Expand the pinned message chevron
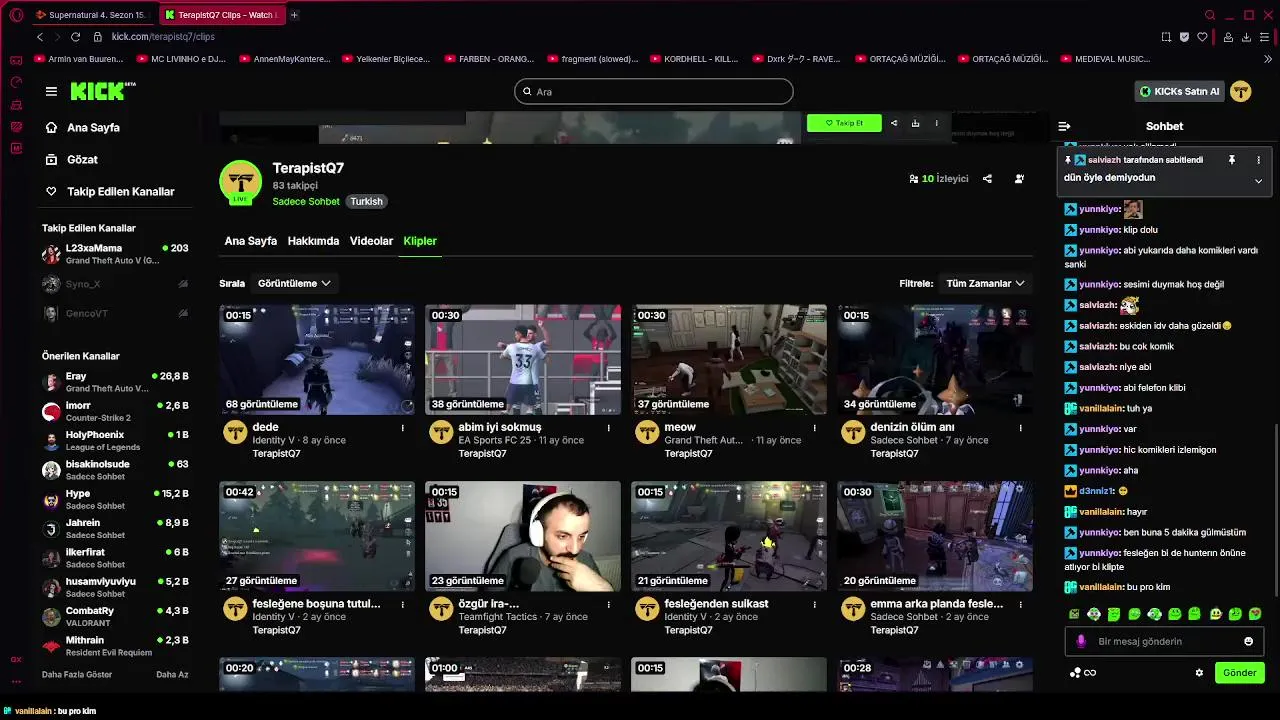 [x=1258, y=181]
